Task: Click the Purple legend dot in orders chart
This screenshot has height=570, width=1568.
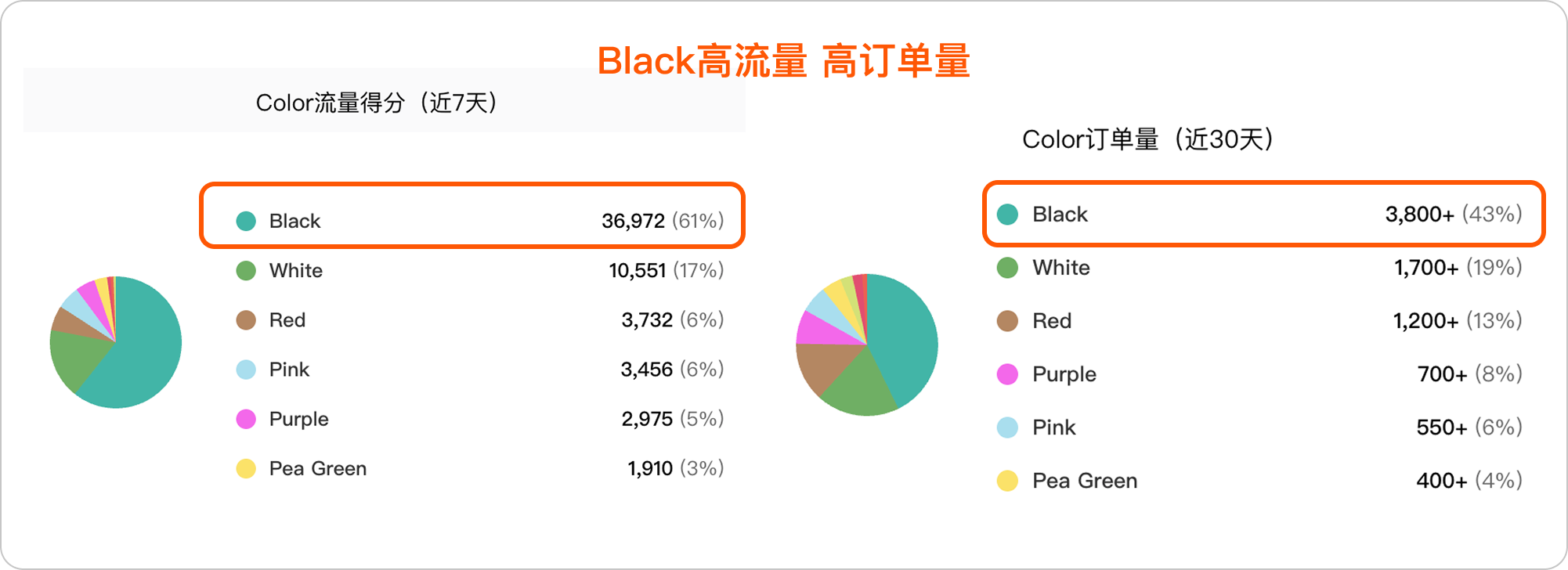Action: point(1007,374)
